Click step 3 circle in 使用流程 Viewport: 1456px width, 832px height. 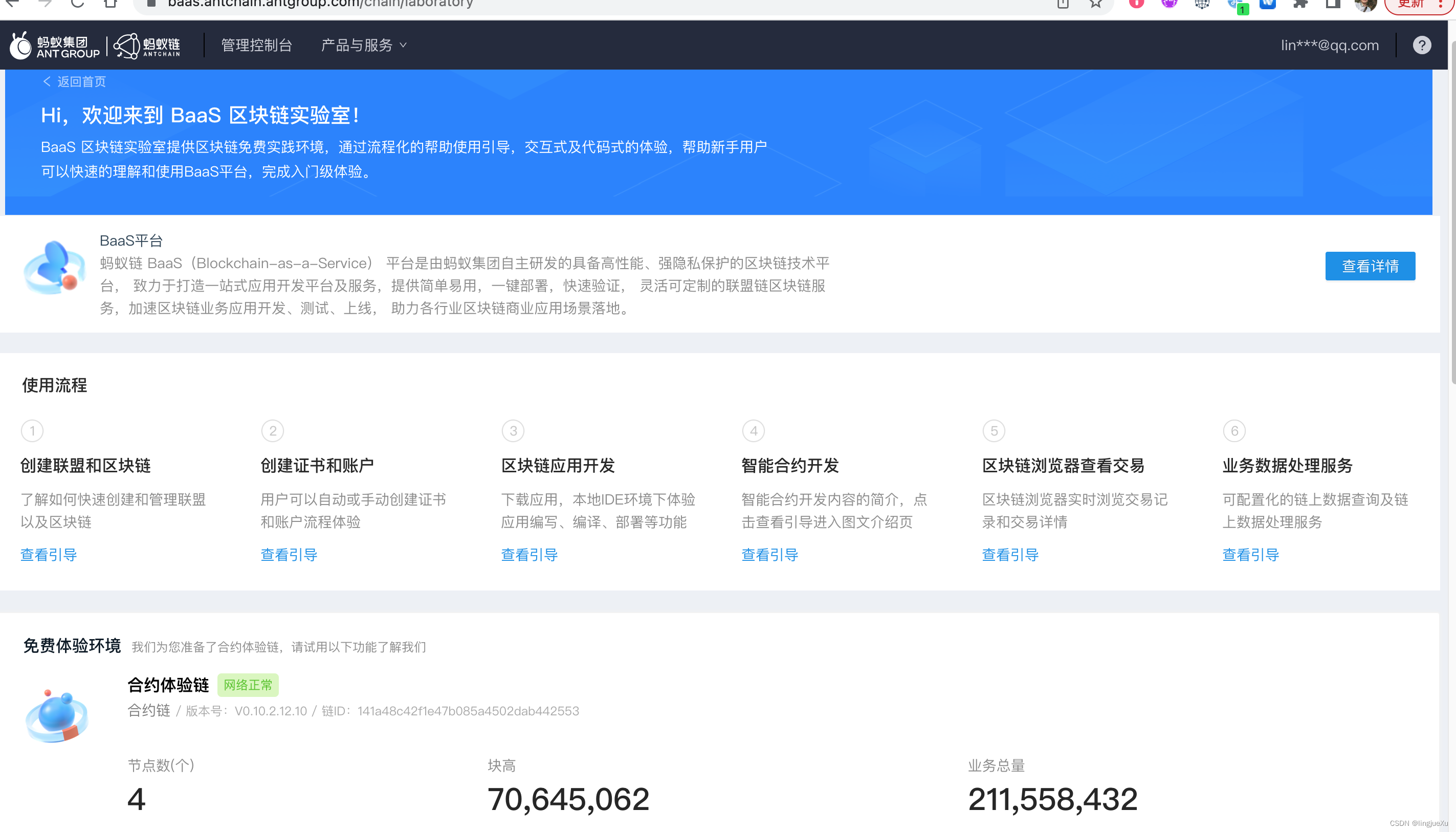click(x=514, y=431)
